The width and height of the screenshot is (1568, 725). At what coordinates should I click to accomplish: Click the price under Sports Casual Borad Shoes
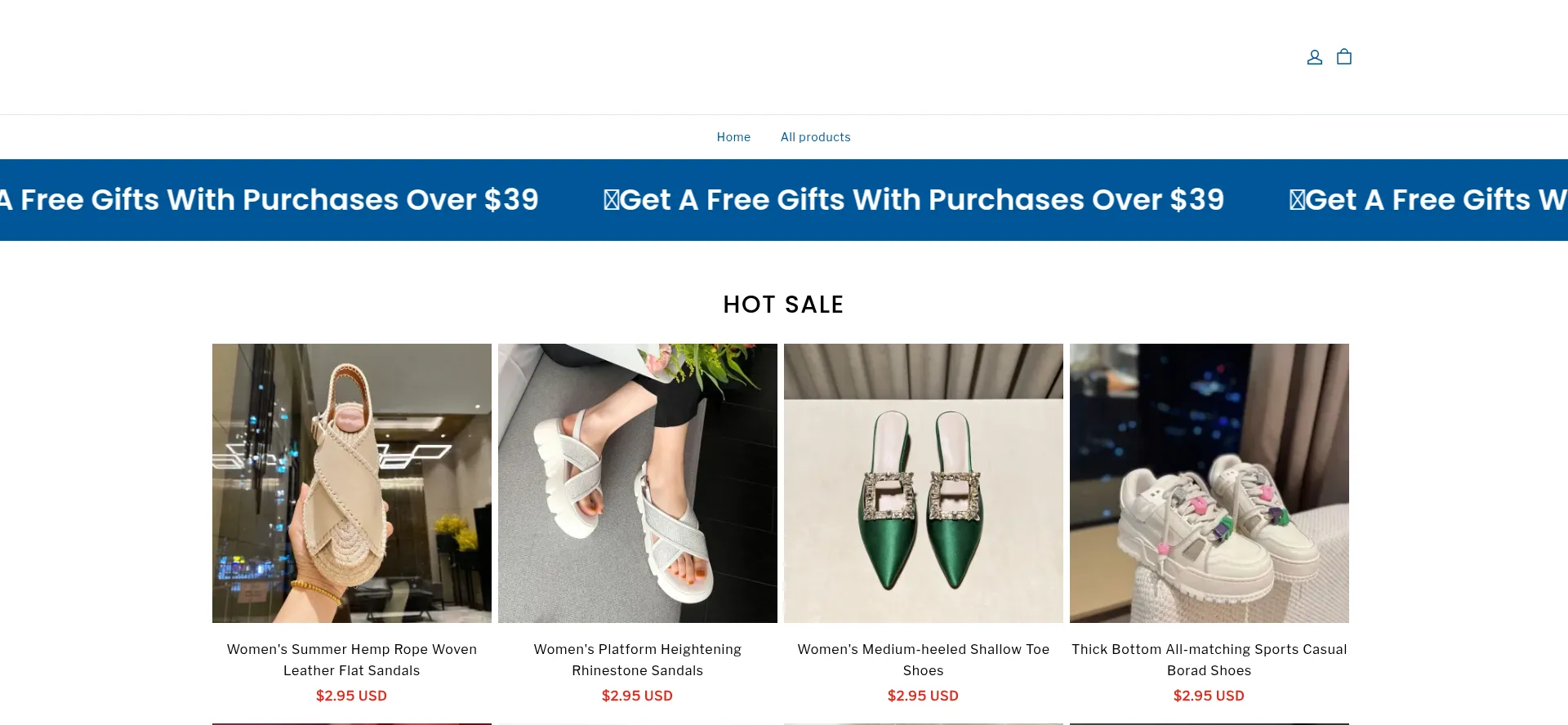1209,696
